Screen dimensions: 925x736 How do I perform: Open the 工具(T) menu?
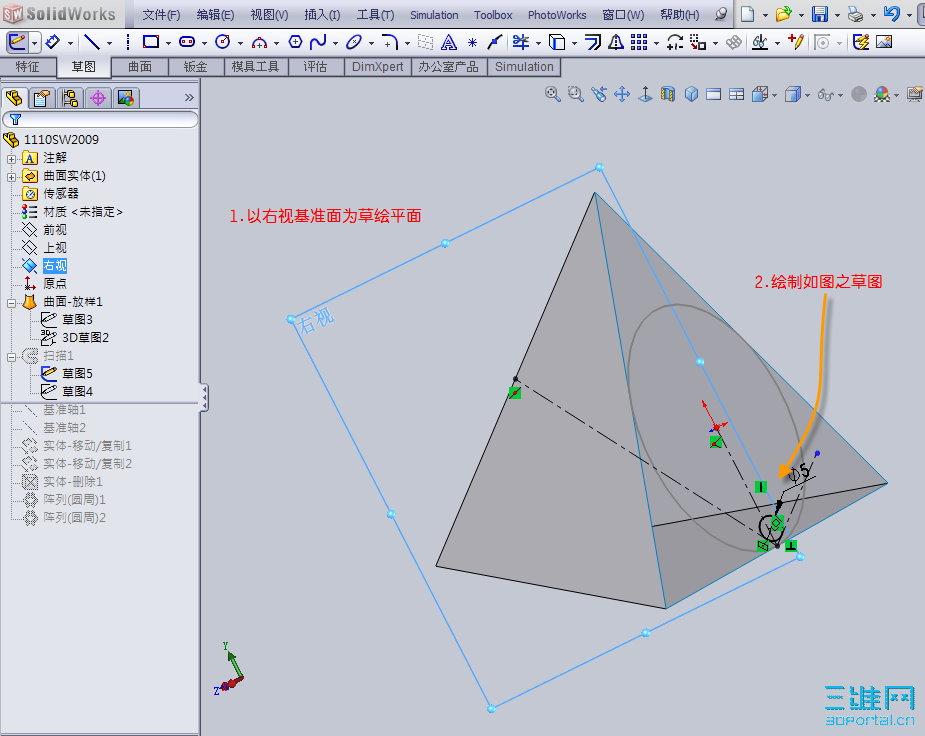[x=375, y=15]
